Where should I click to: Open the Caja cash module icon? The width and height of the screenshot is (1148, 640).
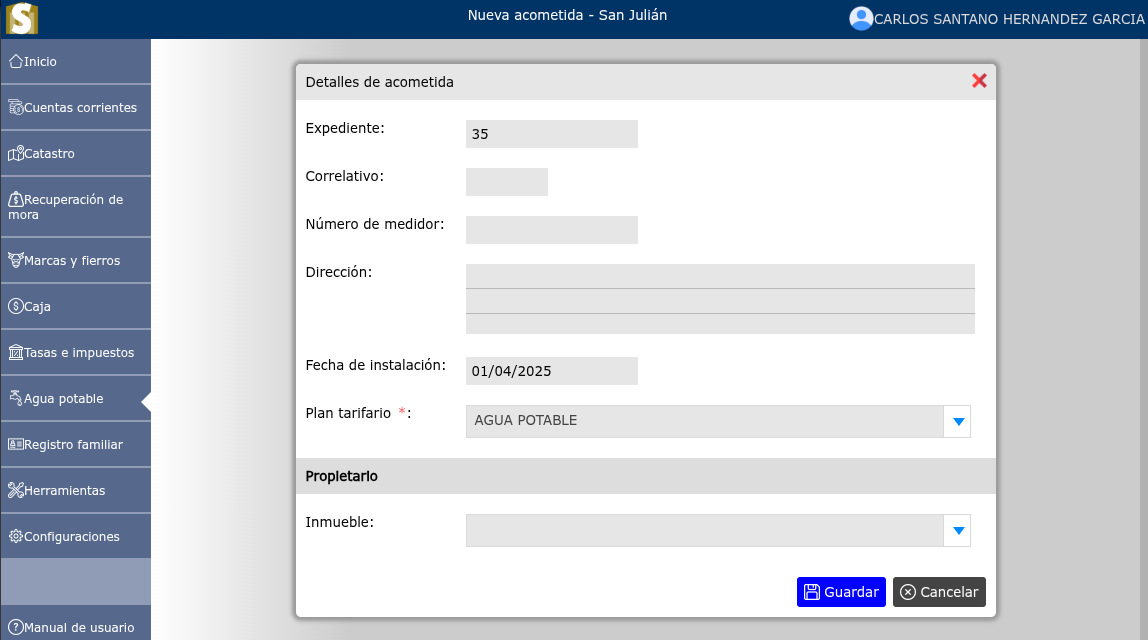point(15,306)
